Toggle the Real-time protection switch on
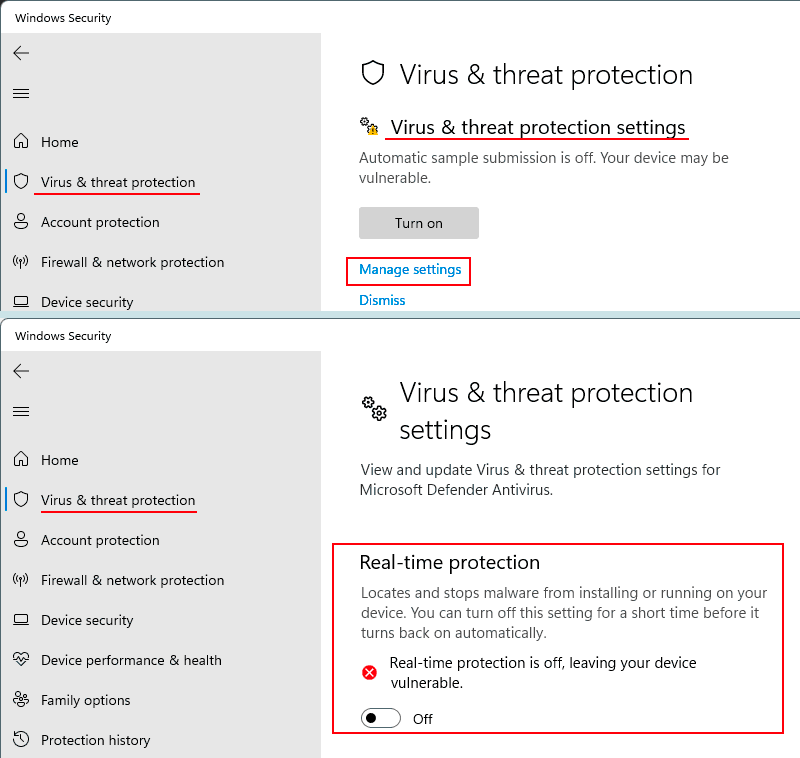Screen dimensions: 800x758 coord(381,718)
